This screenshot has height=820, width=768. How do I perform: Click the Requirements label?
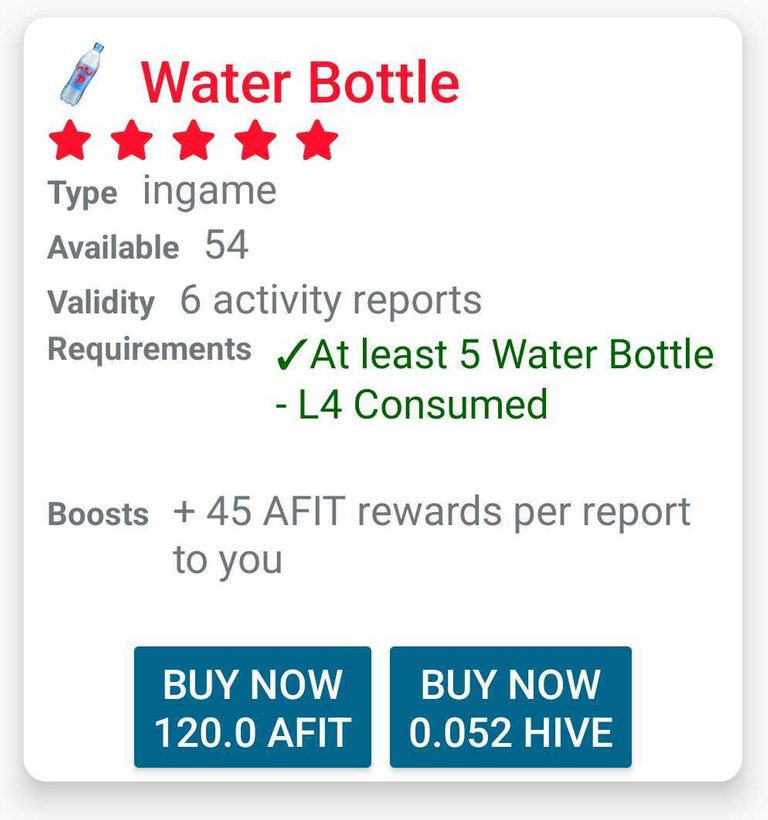point(150,349)
